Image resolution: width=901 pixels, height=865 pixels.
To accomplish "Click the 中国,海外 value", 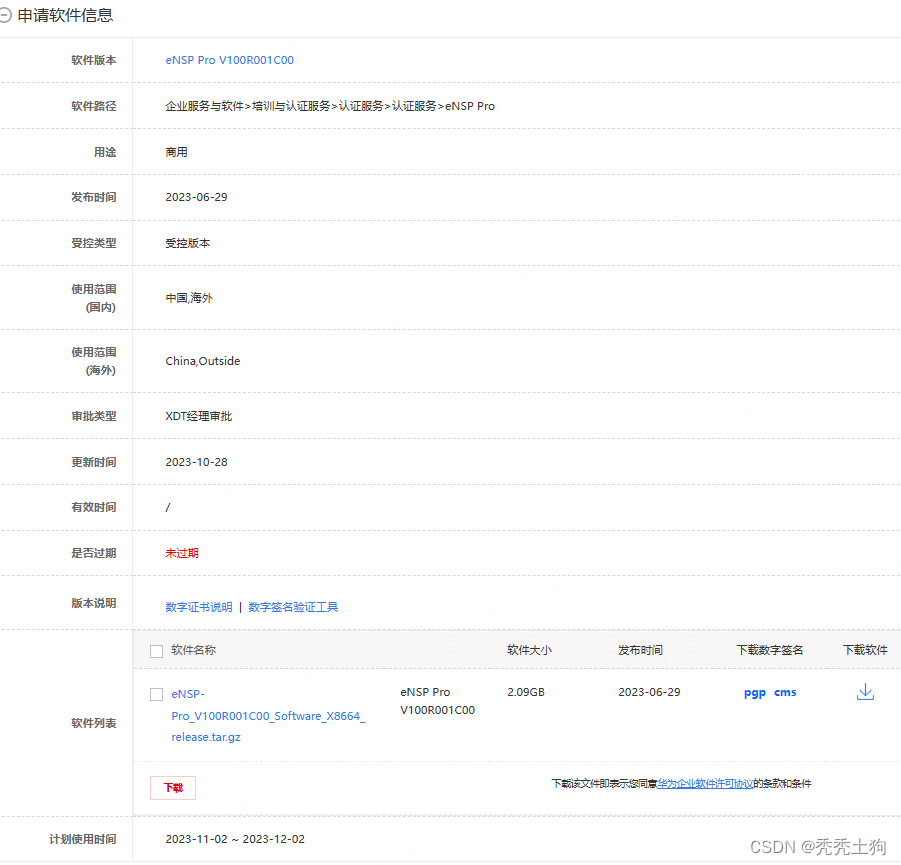I will pyautogui.click(x=189, y=298).
